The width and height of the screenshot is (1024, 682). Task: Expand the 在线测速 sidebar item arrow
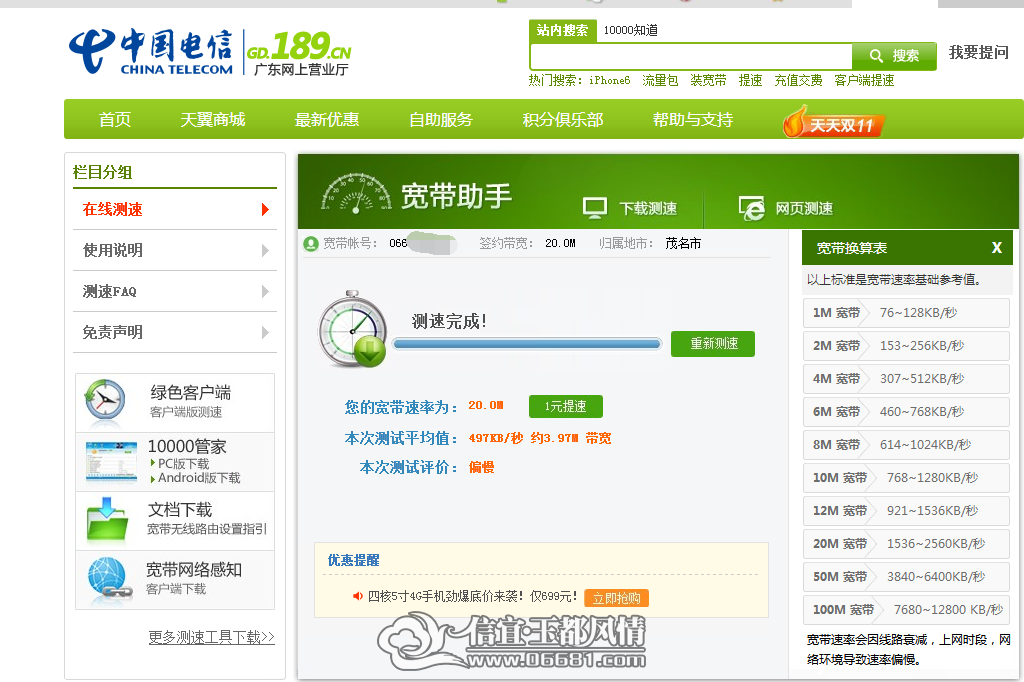(265, 209)
